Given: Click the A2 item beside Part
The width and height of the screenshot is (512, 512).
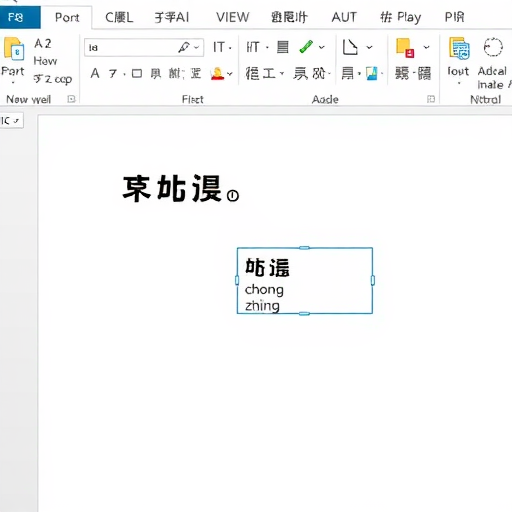Looking at the screenshot, I should point(43,44).
